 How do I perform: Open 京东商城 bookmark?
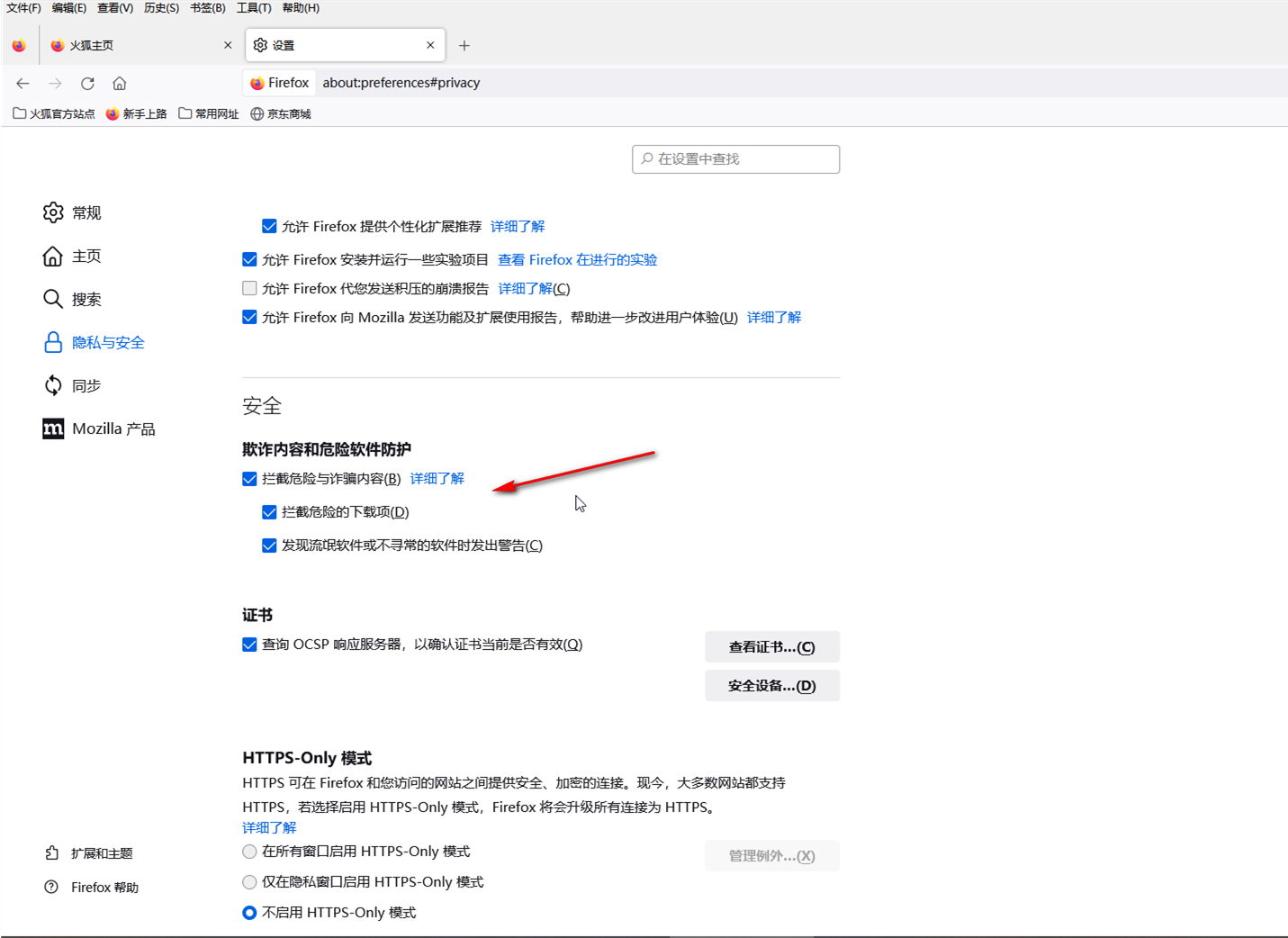(281, 113)
